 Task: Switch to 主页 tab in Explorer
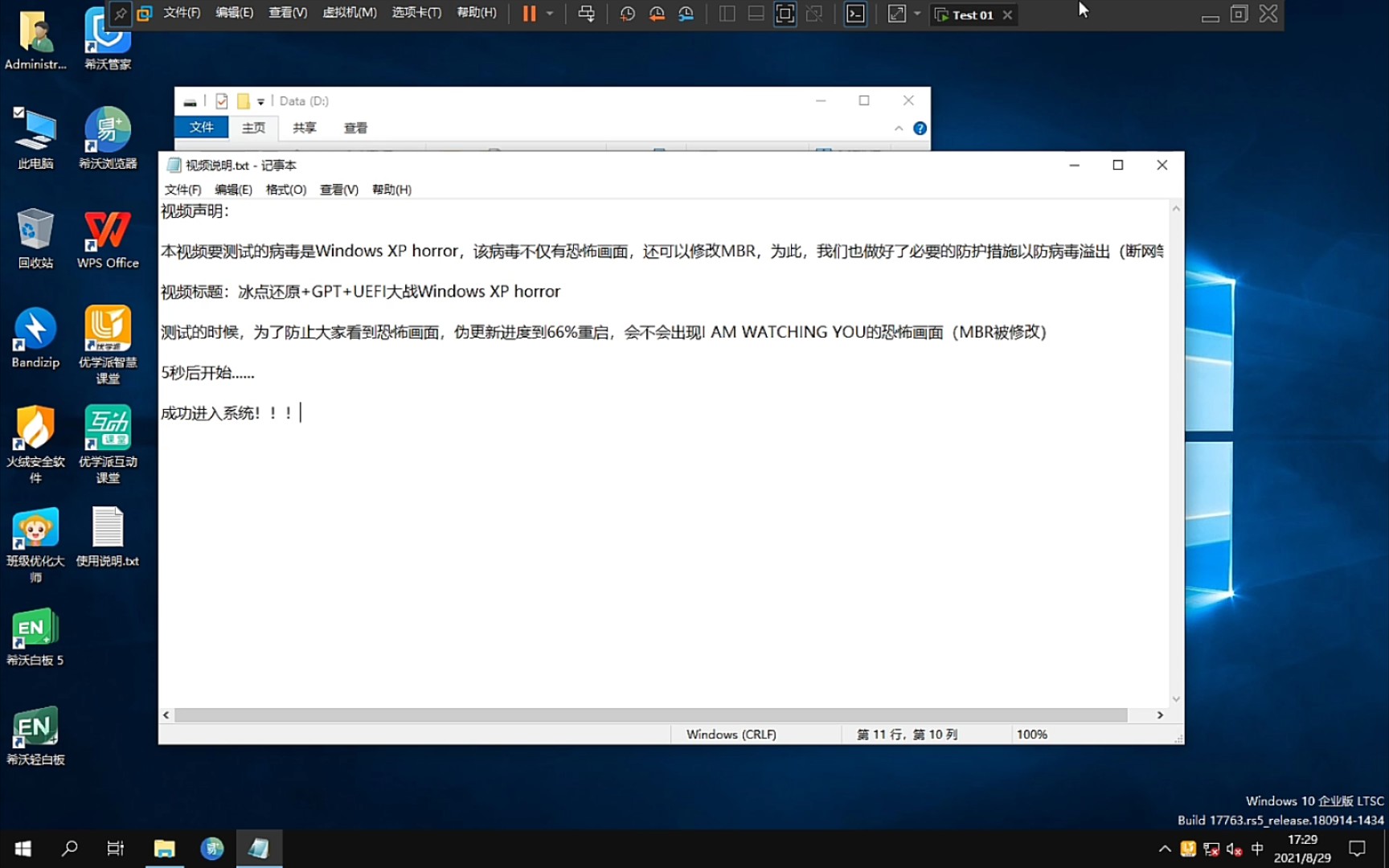253,128
